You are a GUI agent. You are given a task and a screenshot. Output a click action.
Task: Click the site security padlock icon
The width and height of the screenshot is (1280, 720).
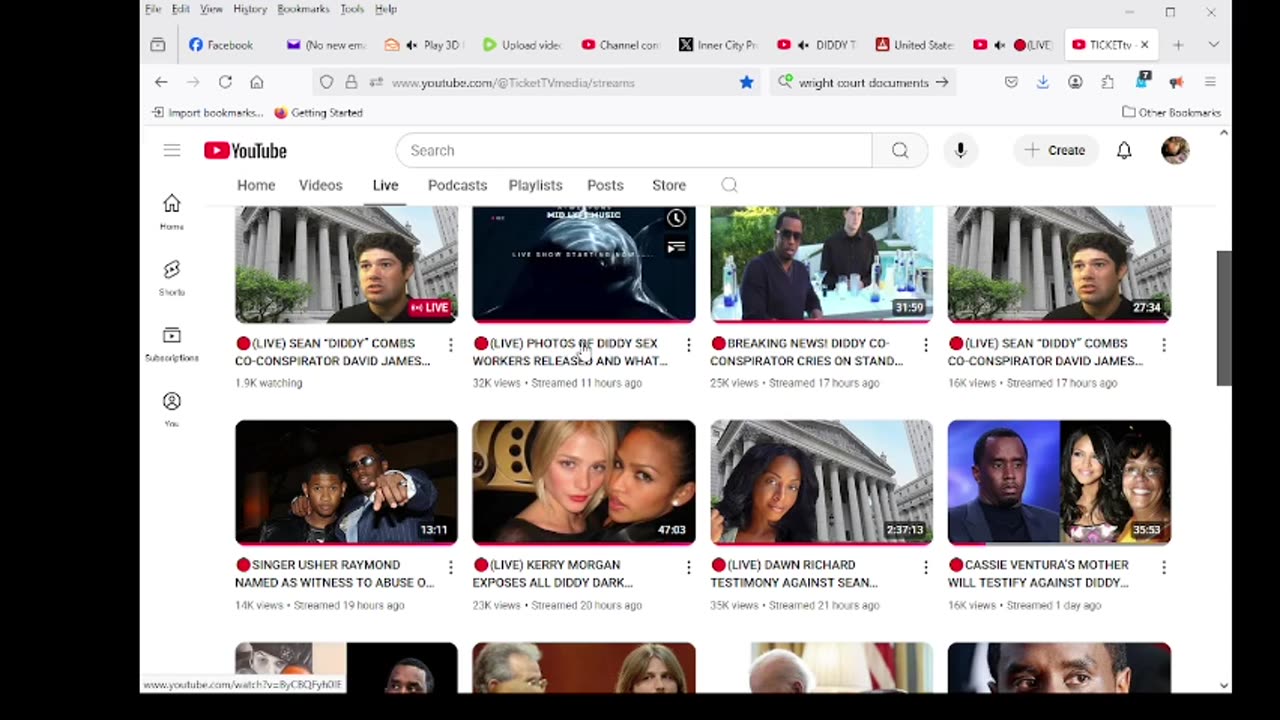[351, 82]
